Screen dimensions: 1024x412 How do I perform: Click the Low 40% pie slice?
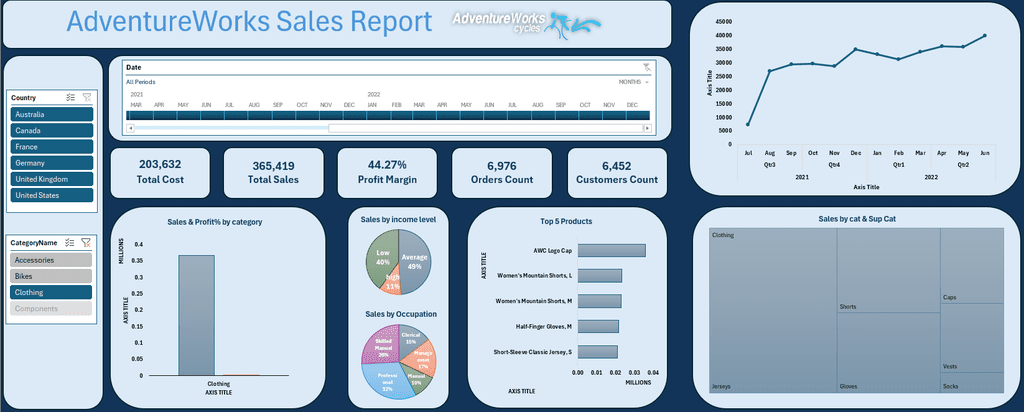click(x=380, y=258)
